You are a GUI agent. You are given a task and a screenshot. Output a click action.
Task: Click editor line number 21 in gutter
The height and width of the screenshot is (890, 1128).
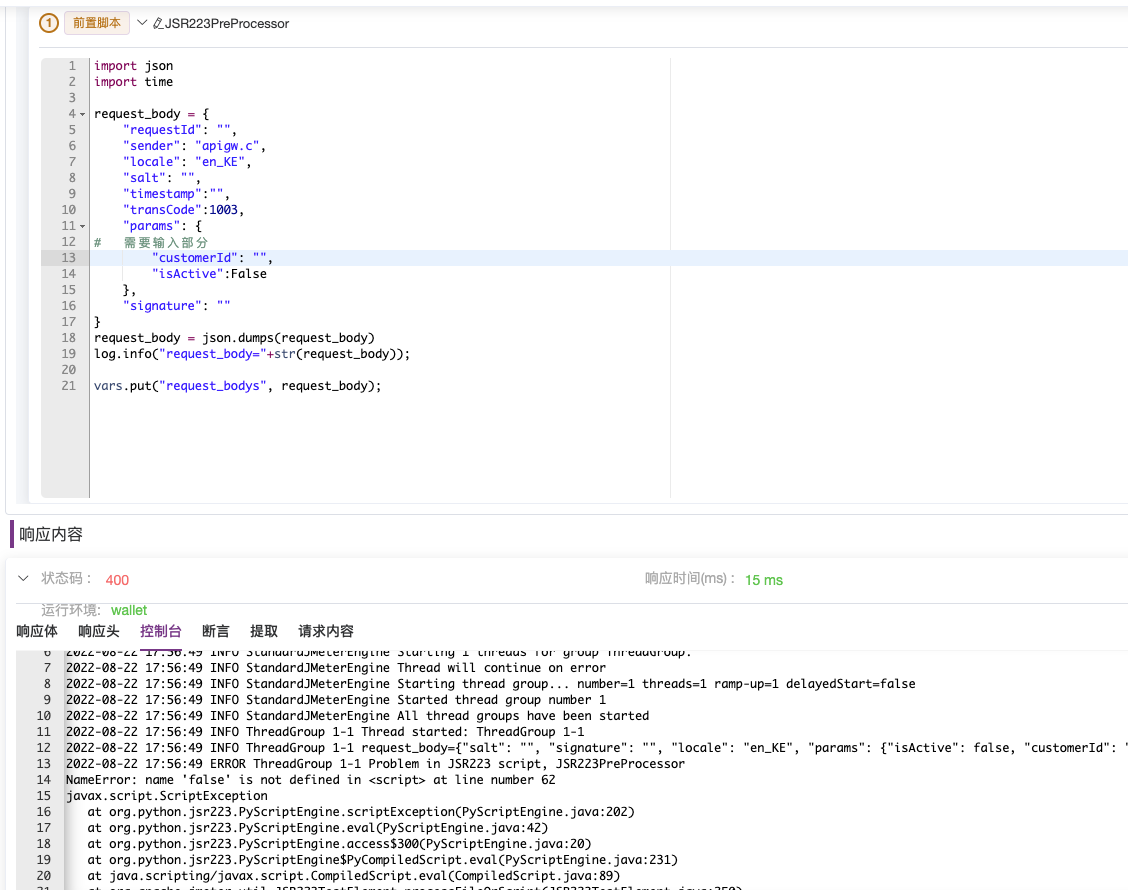[x=68, y=386]
